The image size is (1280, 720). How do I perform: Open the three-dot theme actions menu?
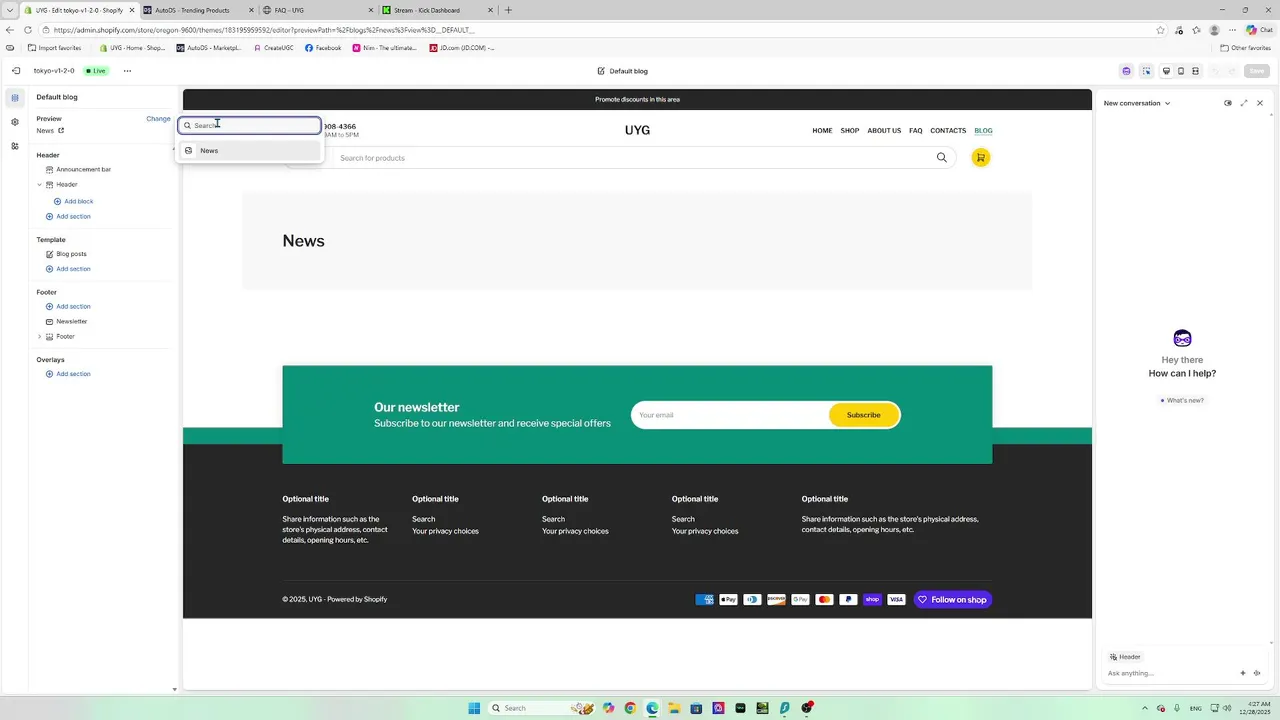click(127, 71)
